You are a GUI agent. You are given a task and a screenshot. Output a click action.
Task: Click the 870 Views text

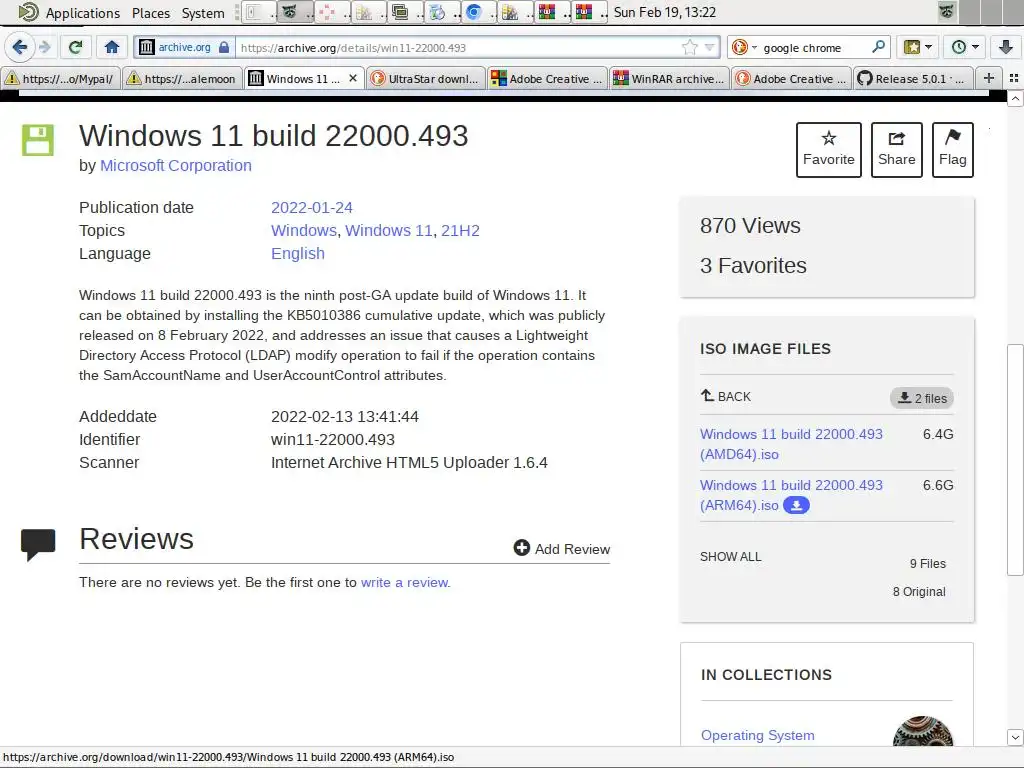pos(750,225)
